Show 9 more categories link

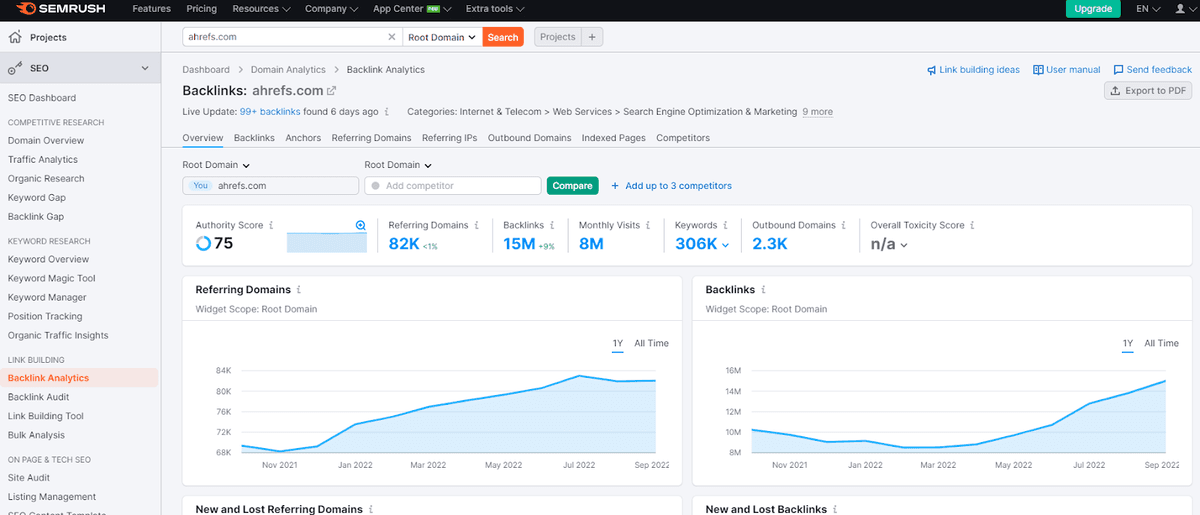(817, 112)
